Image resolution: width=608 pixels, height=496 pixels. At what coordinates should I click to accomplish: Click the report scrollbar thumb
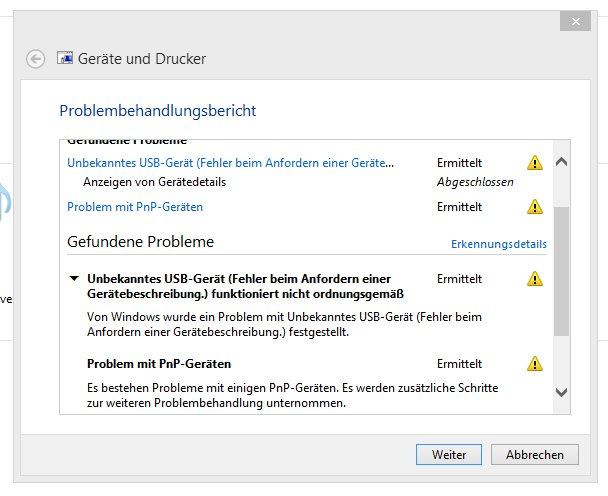[x=561, y=271]
